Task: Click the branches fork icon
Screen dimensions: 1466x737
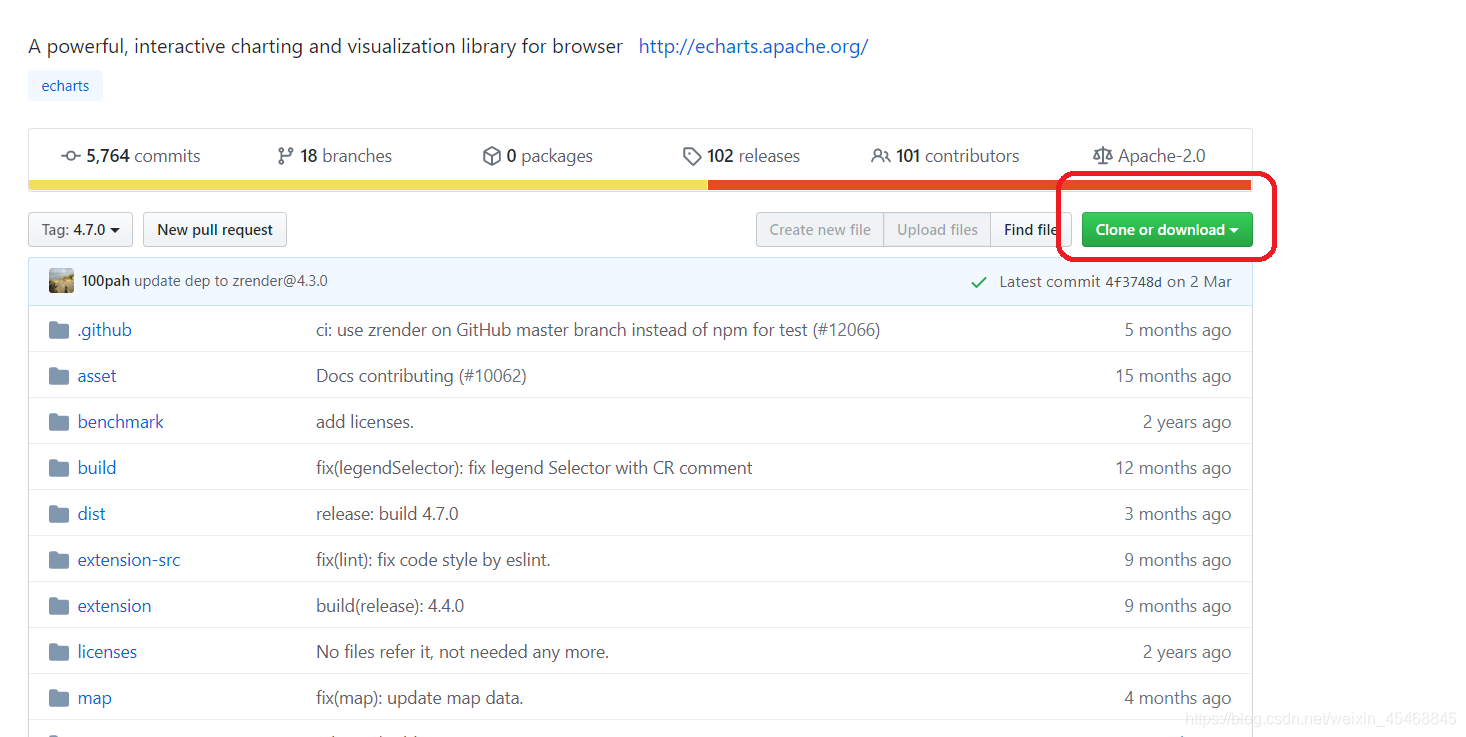Action: [285, 156]
